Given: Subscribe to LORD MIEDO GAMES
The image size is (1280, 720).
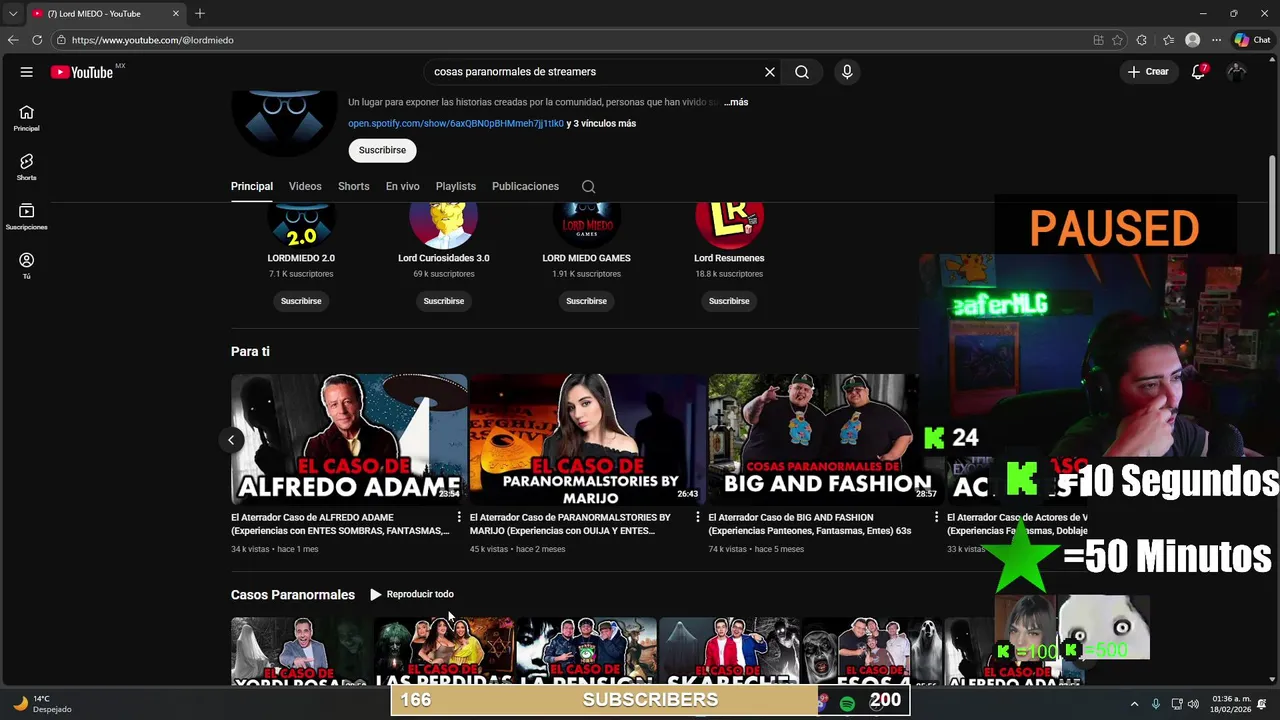Looking at the screenshot, I should pyautogui.click(x=586, y=301).
